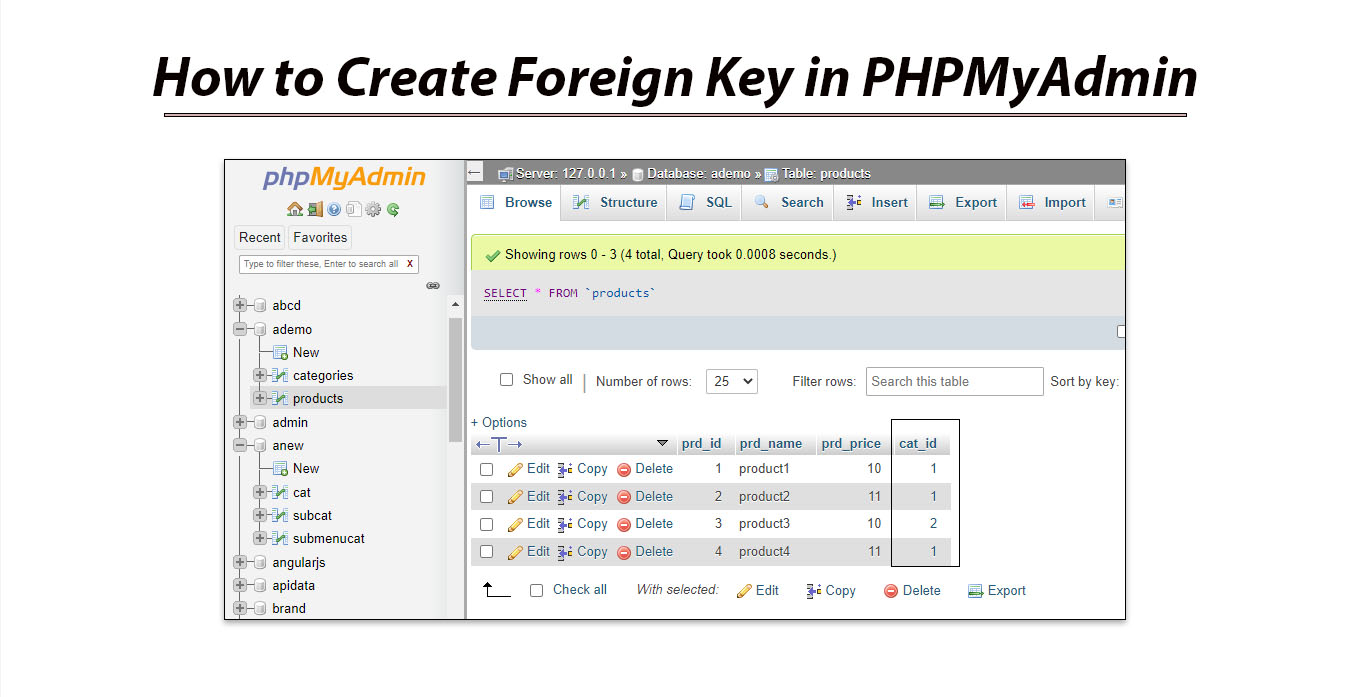Viewport: 1349px width, 697px height.
Task: Expand the abcd database node
Action: 239,305
